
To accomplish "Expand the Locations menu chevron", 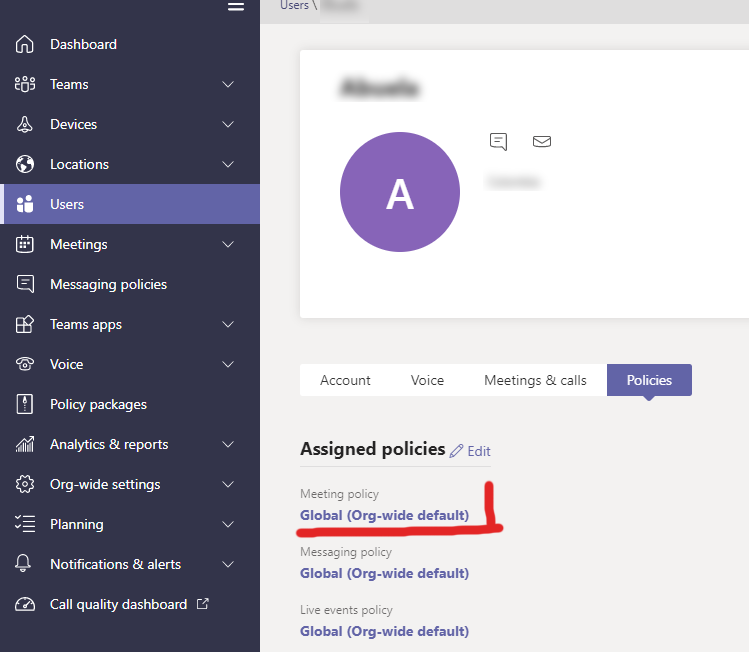I will pyautogui.click(x=228, y=164).
